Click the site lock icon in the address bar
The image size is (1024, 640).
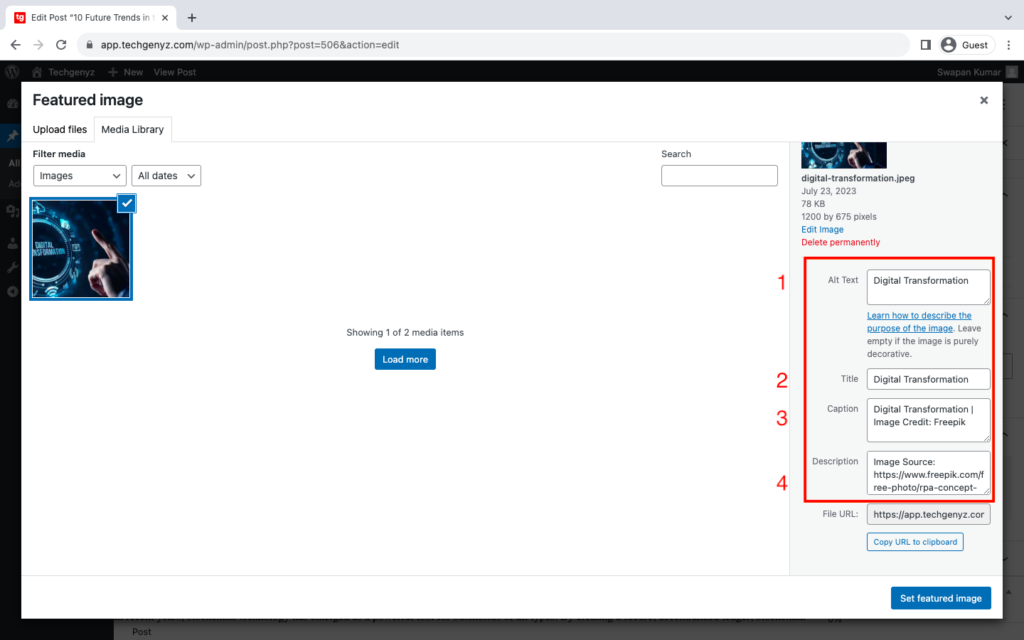89,45
